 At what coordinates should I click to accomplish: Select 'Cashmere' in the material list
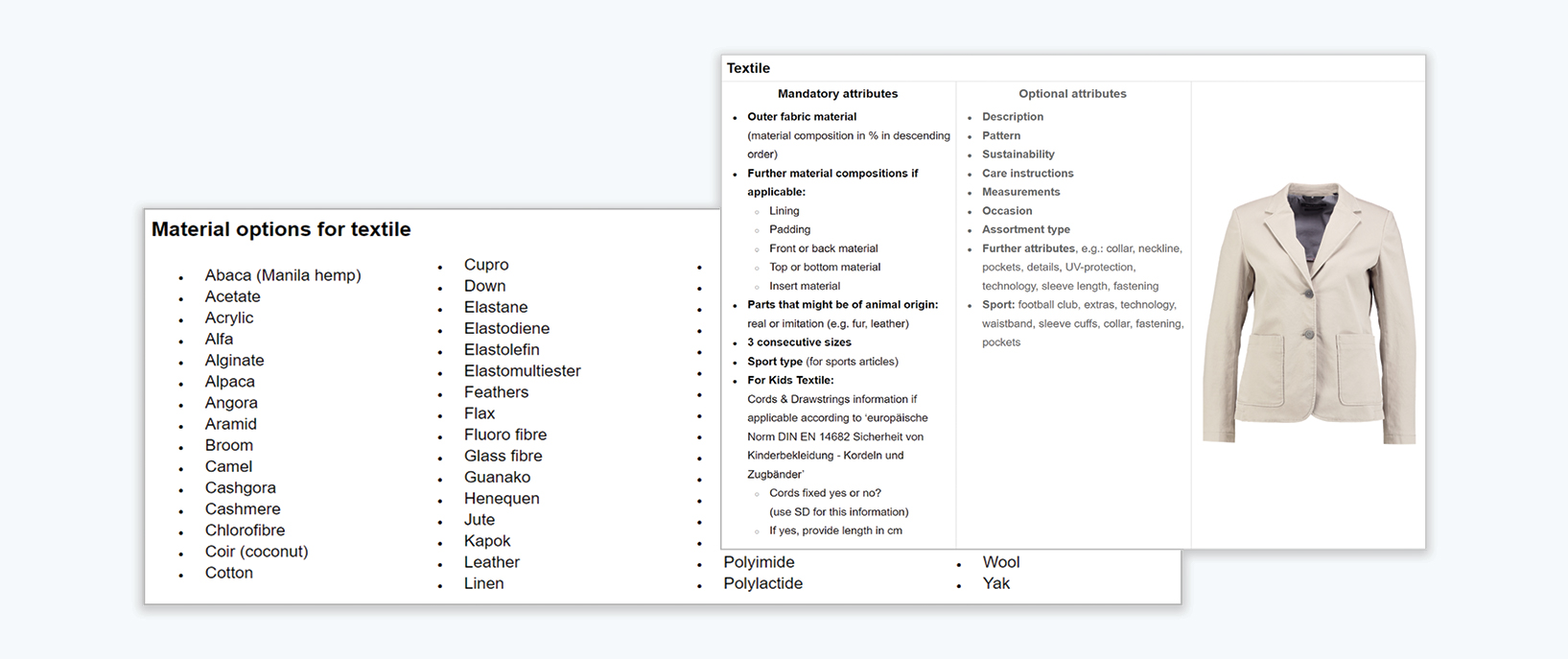243,509
